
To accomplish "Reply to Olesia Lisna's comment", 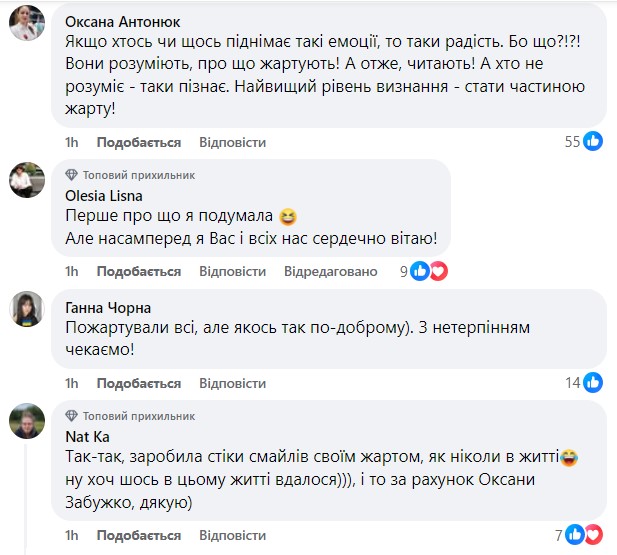I will (232, 272).
